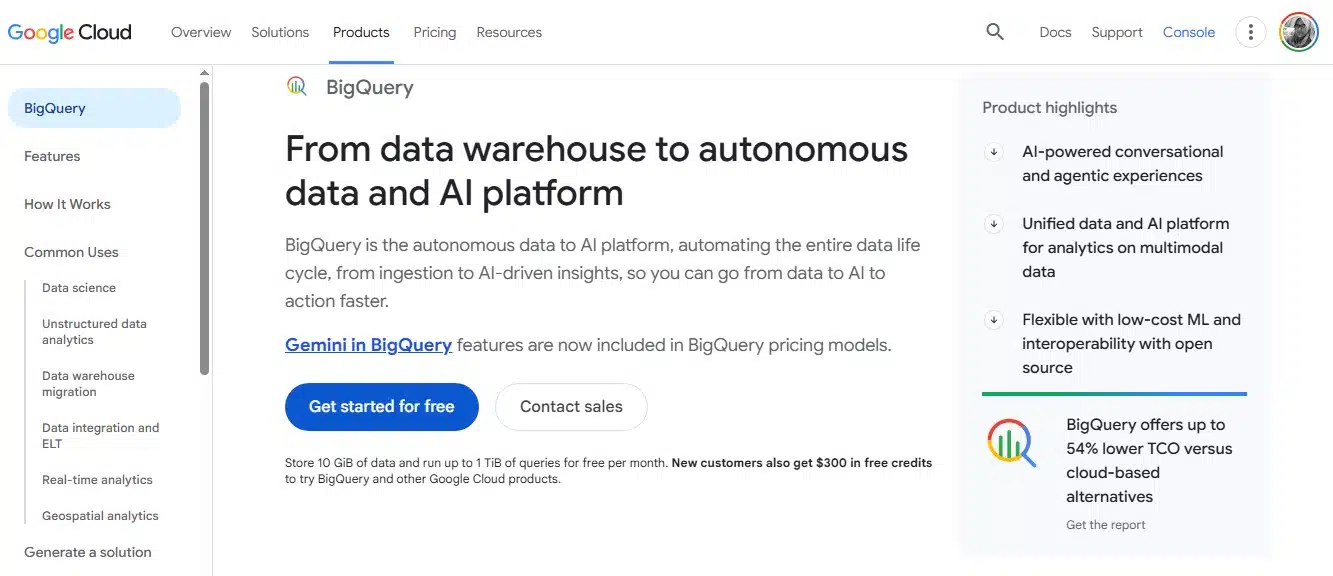Open Data warehouse migration sidebar item
Viewport: 1333px width, 576px height.
(88, 384)
